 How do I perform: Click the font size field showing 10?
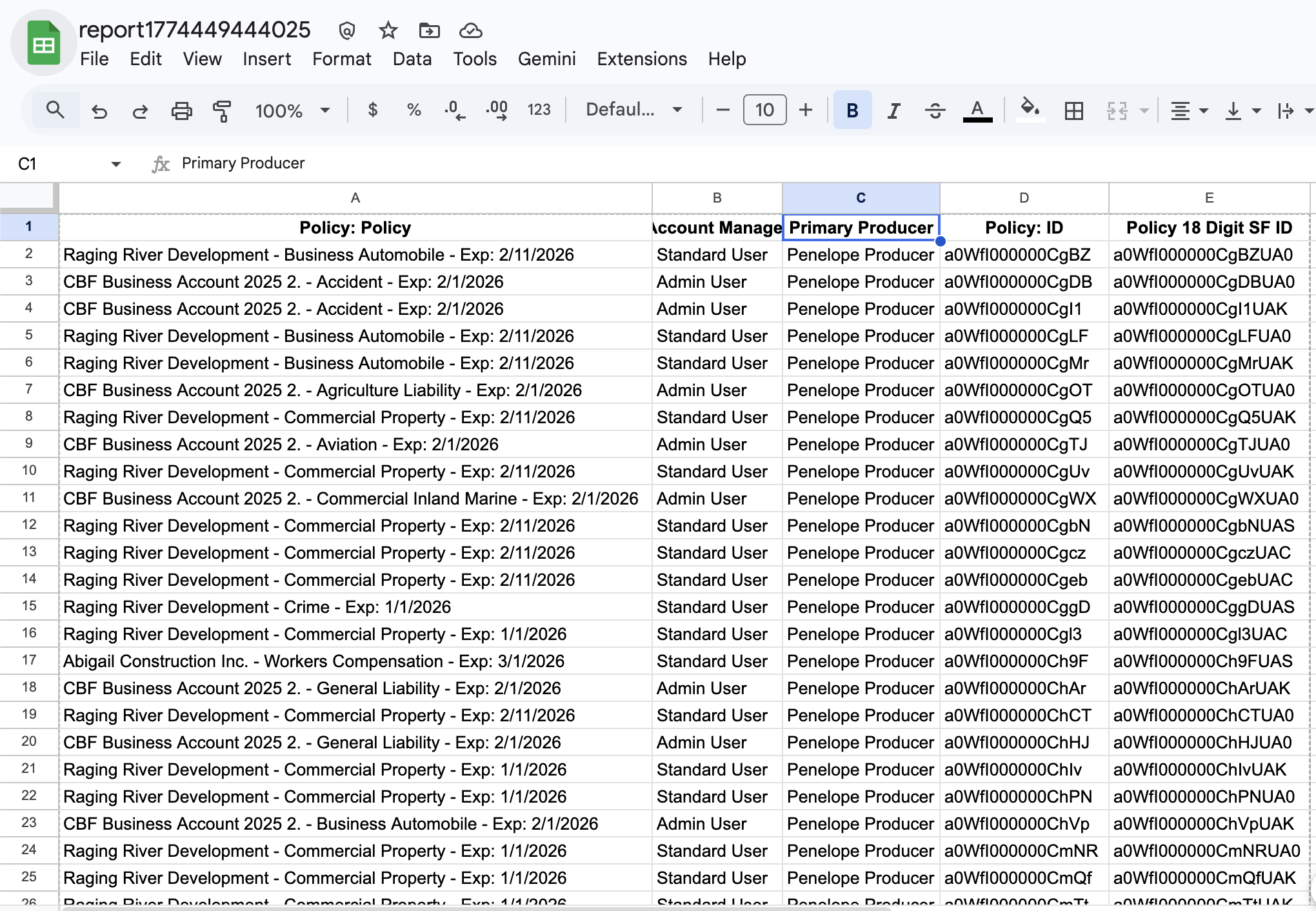click(x=764, y=110)
